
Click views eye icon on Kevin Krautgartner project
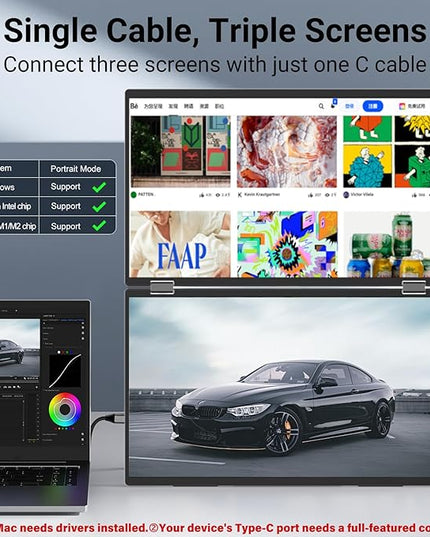327,195
